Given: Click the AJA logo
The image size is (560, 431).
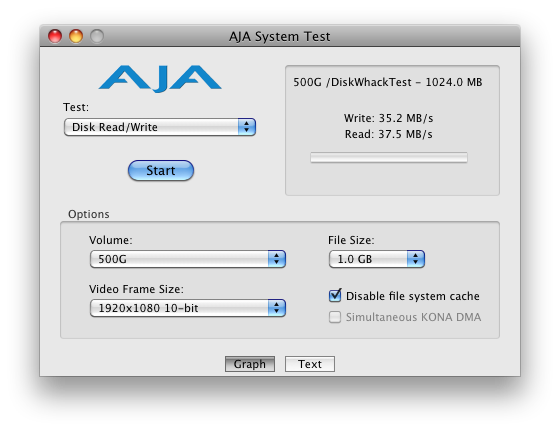Looking at the screenshot, I should 160,78.
